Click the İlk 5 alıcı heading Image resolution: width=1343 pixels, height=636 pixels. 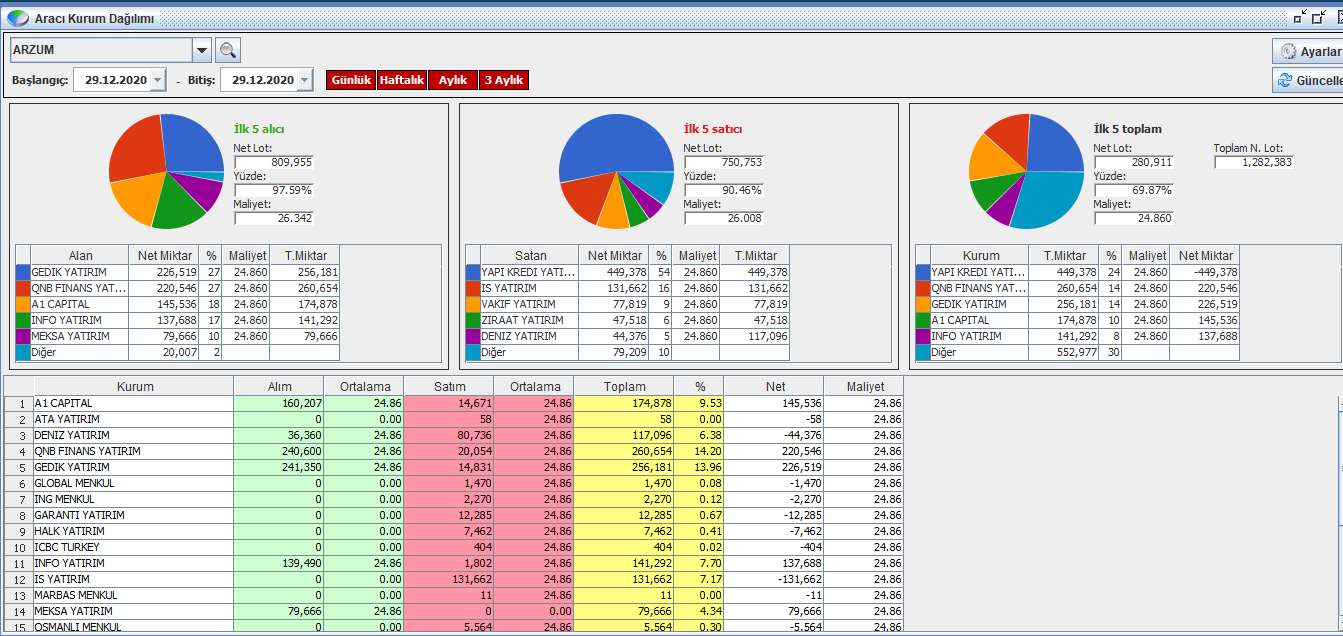click(x=259, y=129)
